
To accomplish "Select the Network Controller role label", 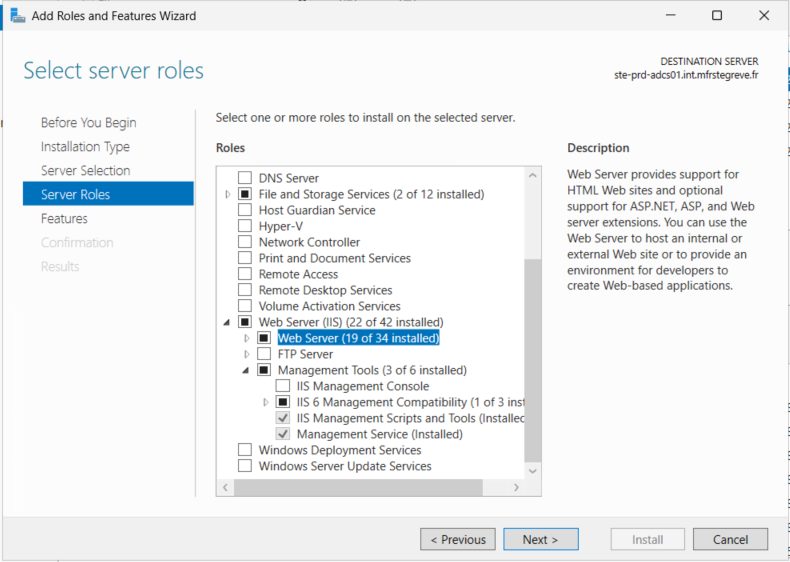I will pos(309,242).
